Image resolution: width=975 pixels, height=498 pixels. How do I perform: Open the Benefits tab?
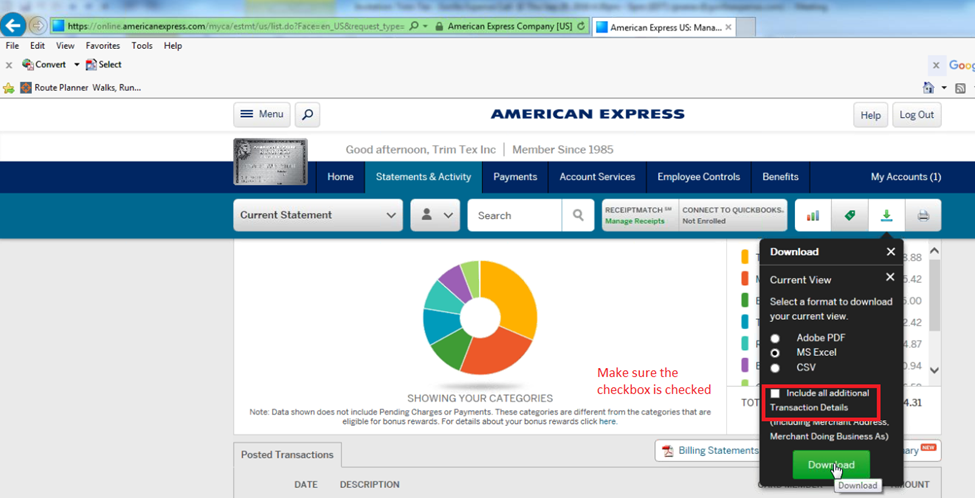(780, 177)
